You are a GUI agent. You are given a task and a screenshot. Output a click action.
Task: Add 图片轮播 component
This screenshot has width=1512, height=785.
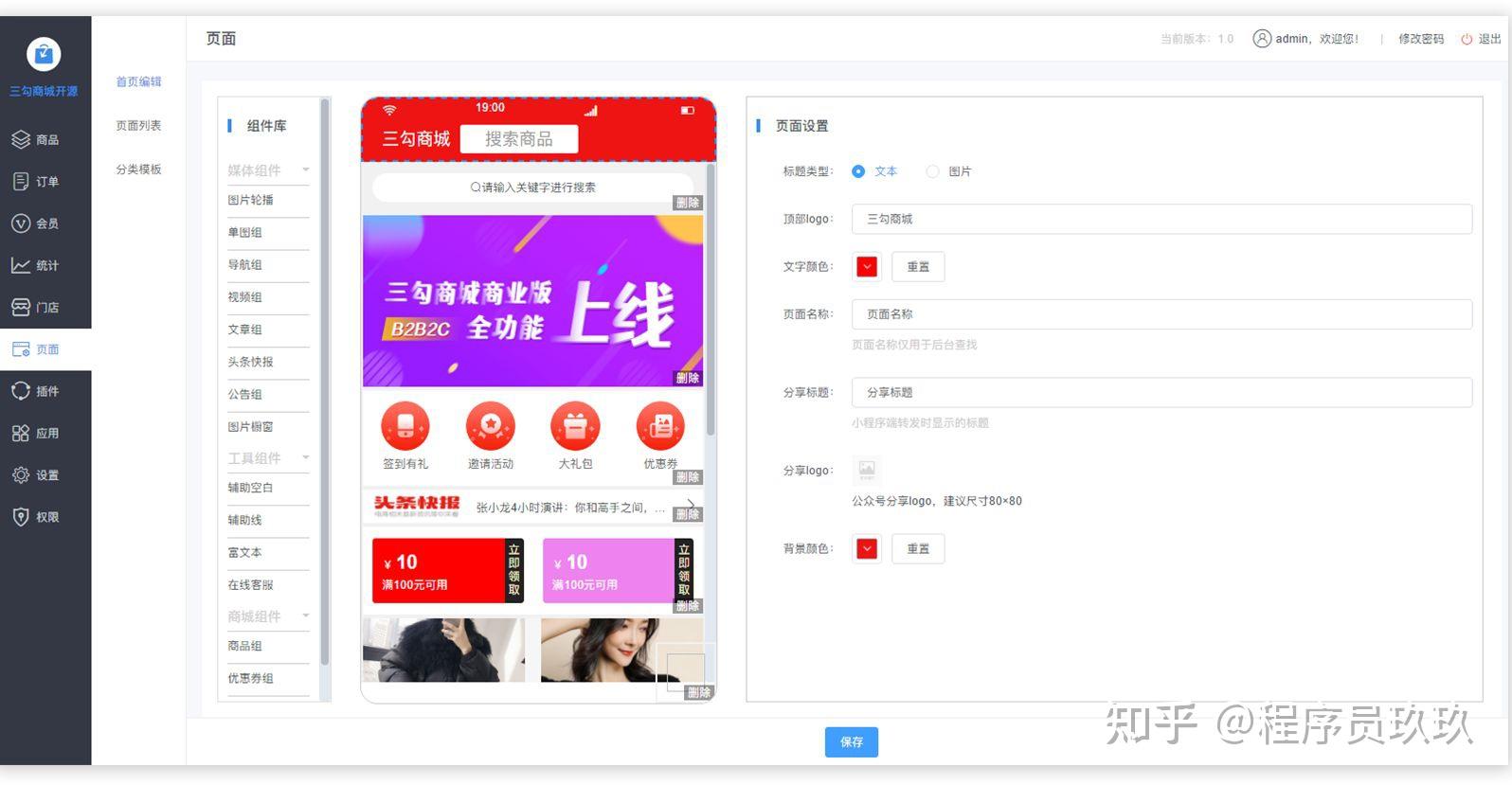coord(268,200)
